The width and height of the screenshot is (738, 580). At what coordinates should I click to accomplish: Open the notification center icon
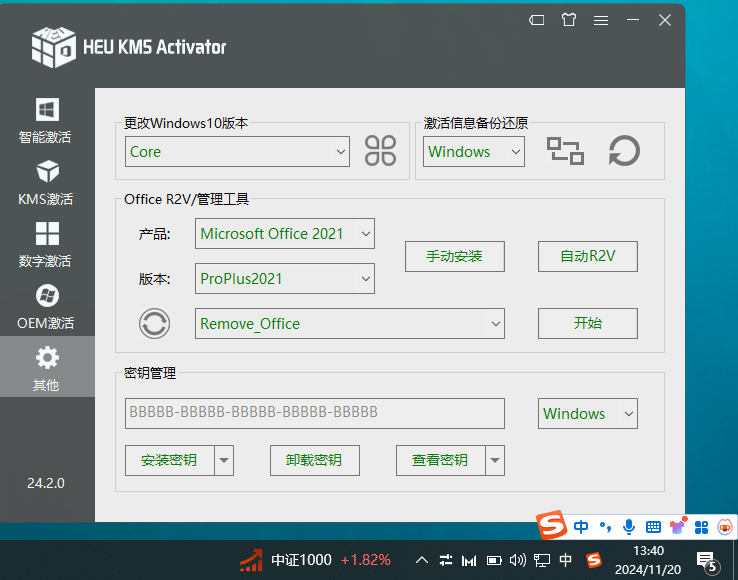click(708, 561)
